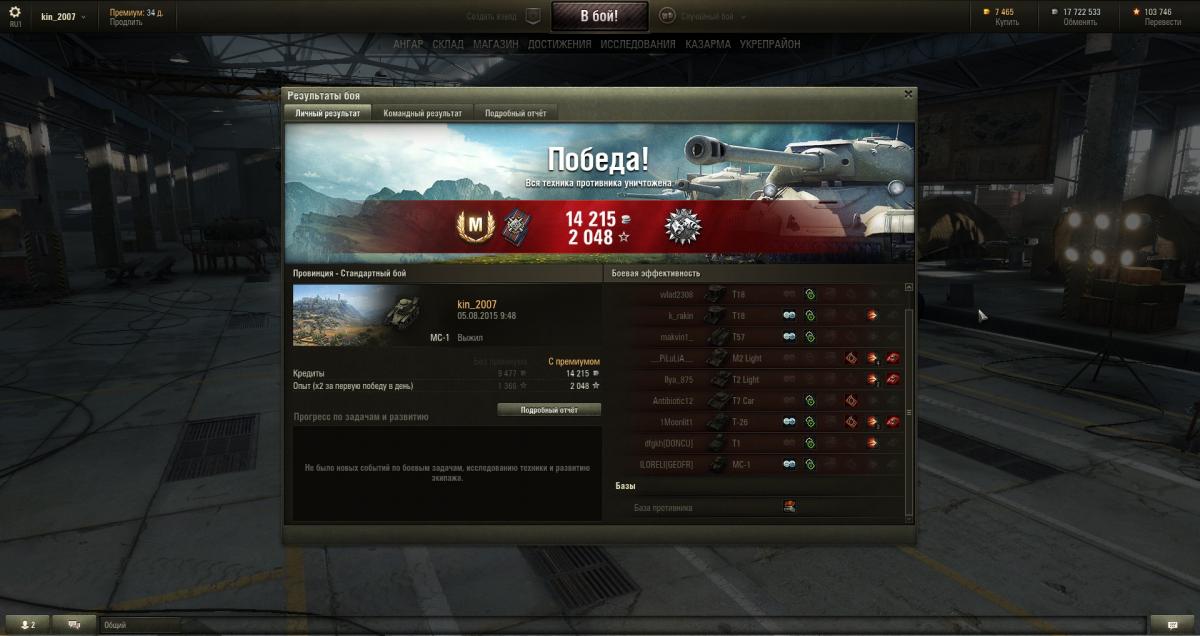The width and height of the screenshot is (1200, 636).
Task: Click the platoon shield icon beside Создать взвод
Action: click(x=534, y=16)
